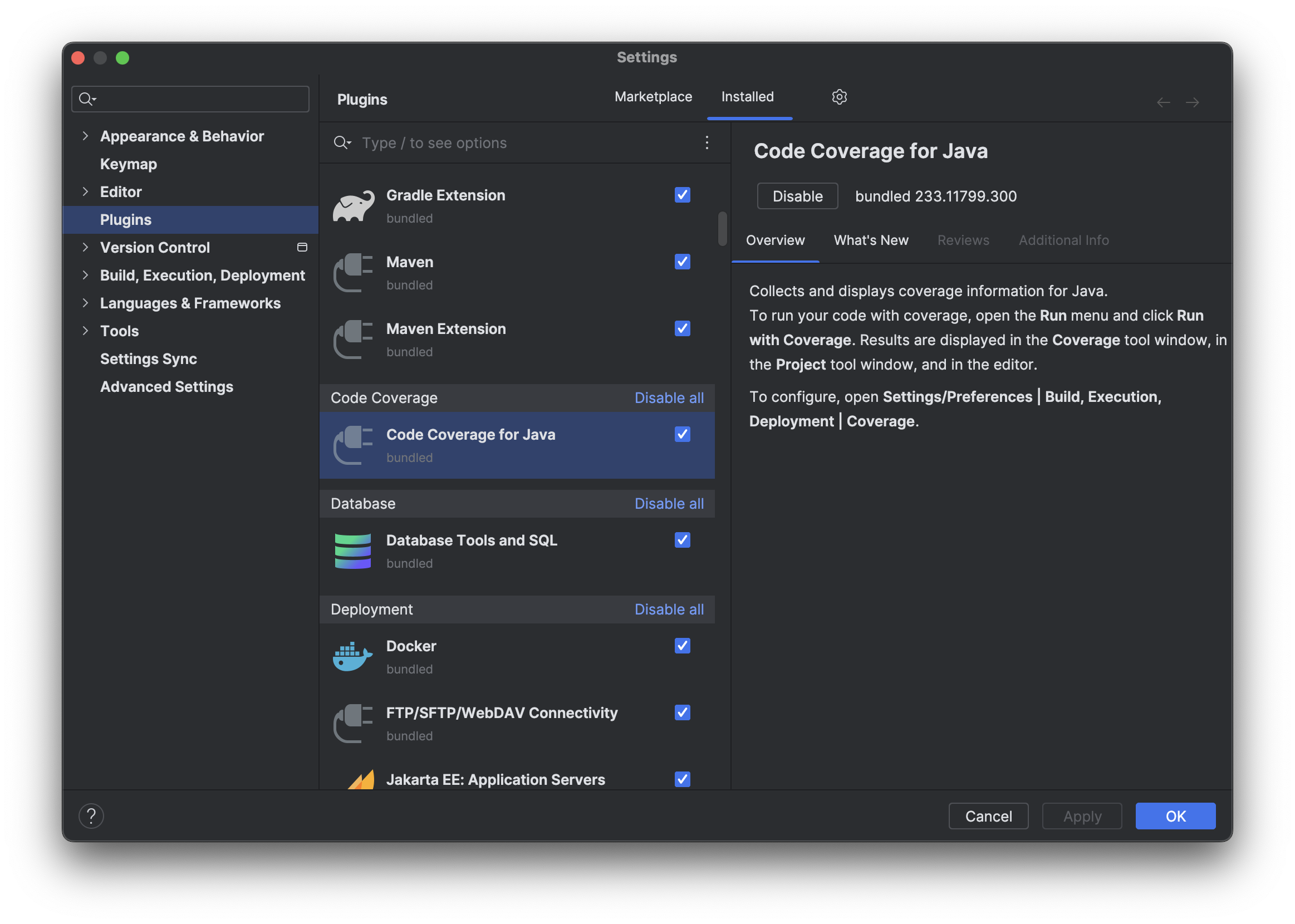Click the Version Control project-level indicator icon
Viewport: 1295px width, 924px height.
click(302, 247)
